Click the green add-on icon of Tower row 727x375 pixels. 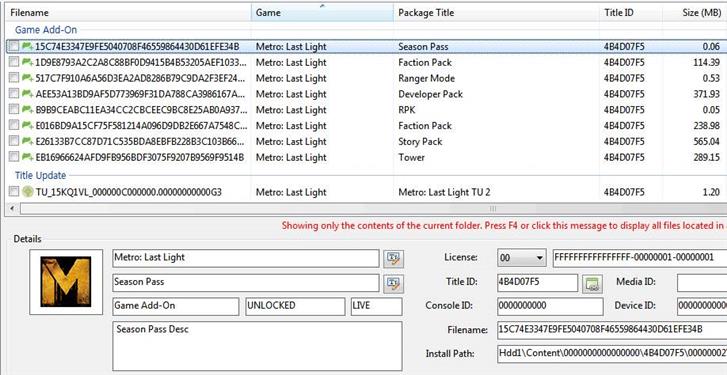tap(27, 157)
